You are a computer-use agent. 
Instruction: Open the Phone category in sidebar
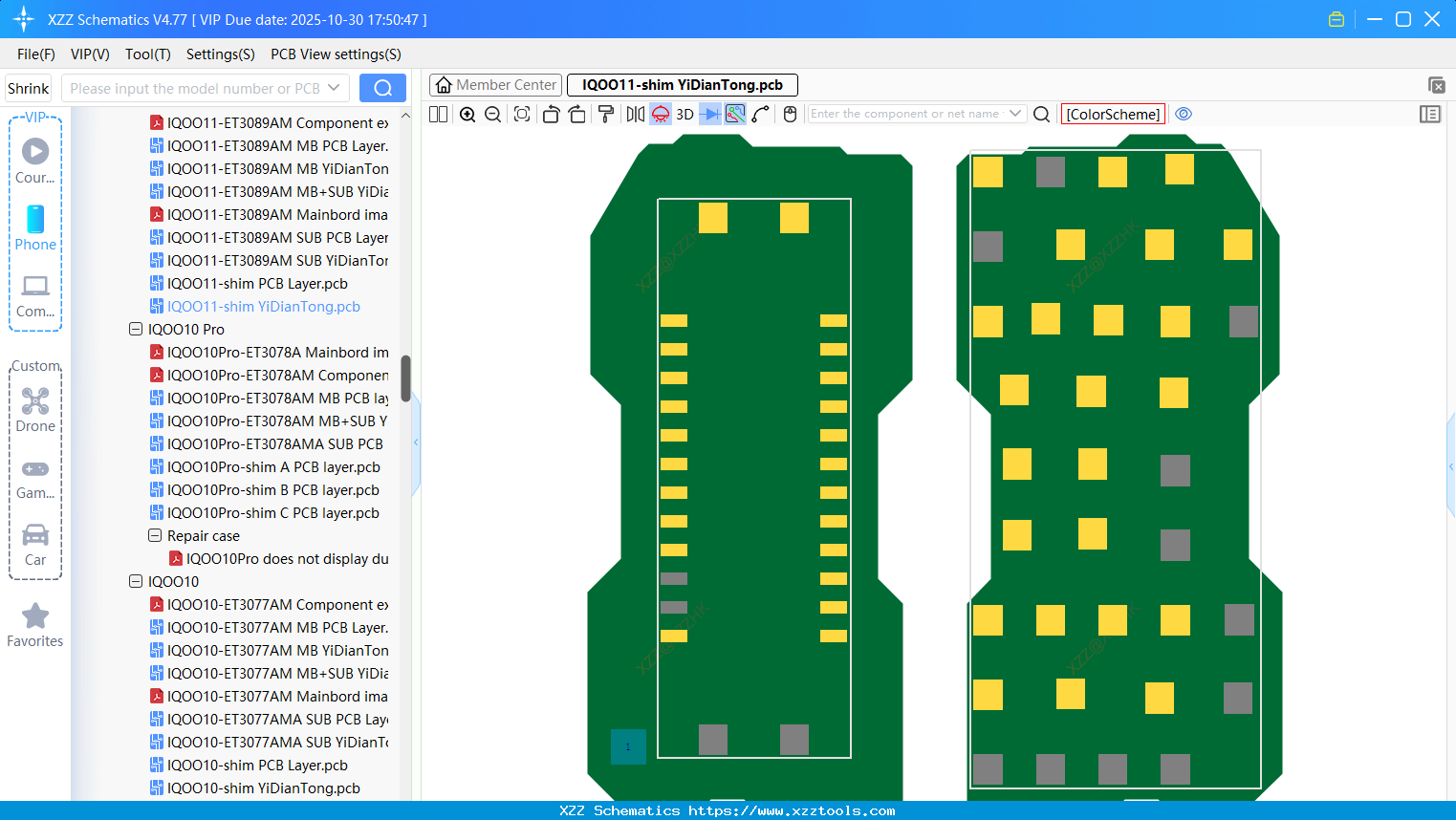pos(35,228)
